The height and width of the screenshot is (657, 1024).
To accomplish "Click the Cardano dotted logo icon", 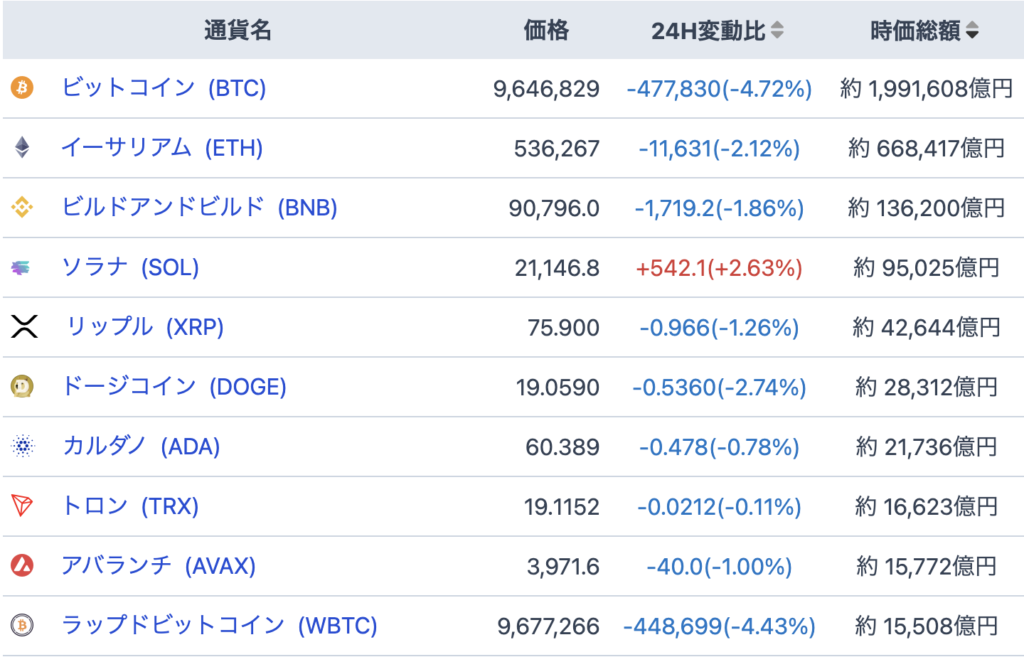I will (x=22, y=447).
